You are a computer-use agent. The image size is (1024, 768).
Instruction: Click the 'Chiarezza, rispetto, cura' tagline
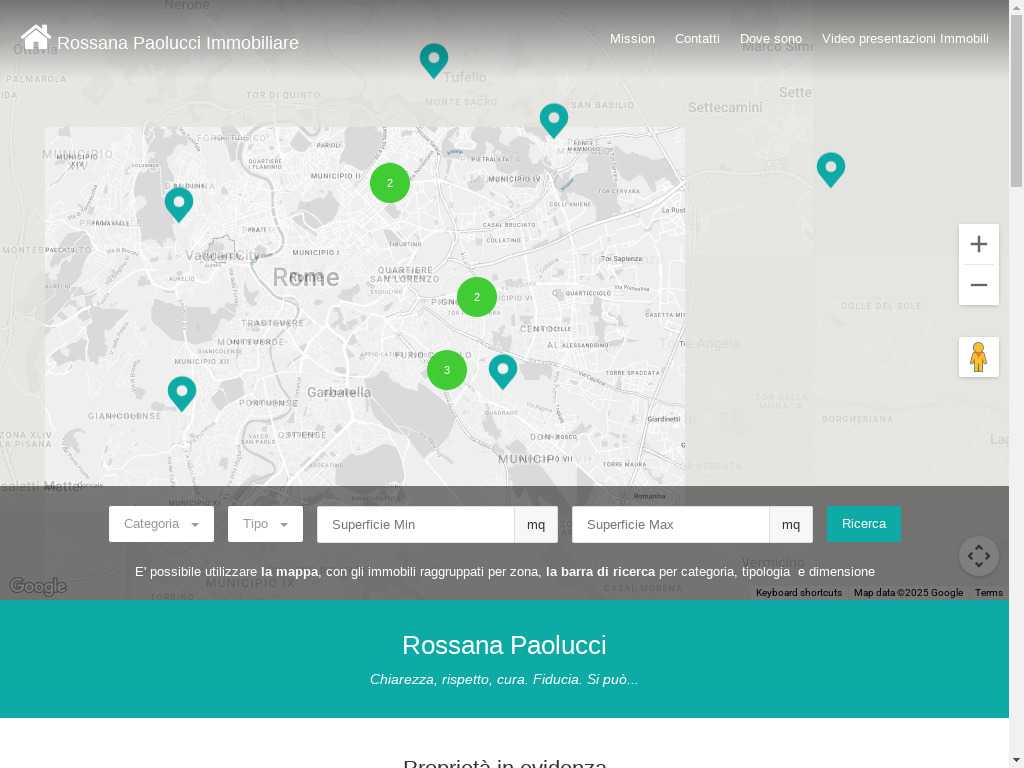click(504, 680)
